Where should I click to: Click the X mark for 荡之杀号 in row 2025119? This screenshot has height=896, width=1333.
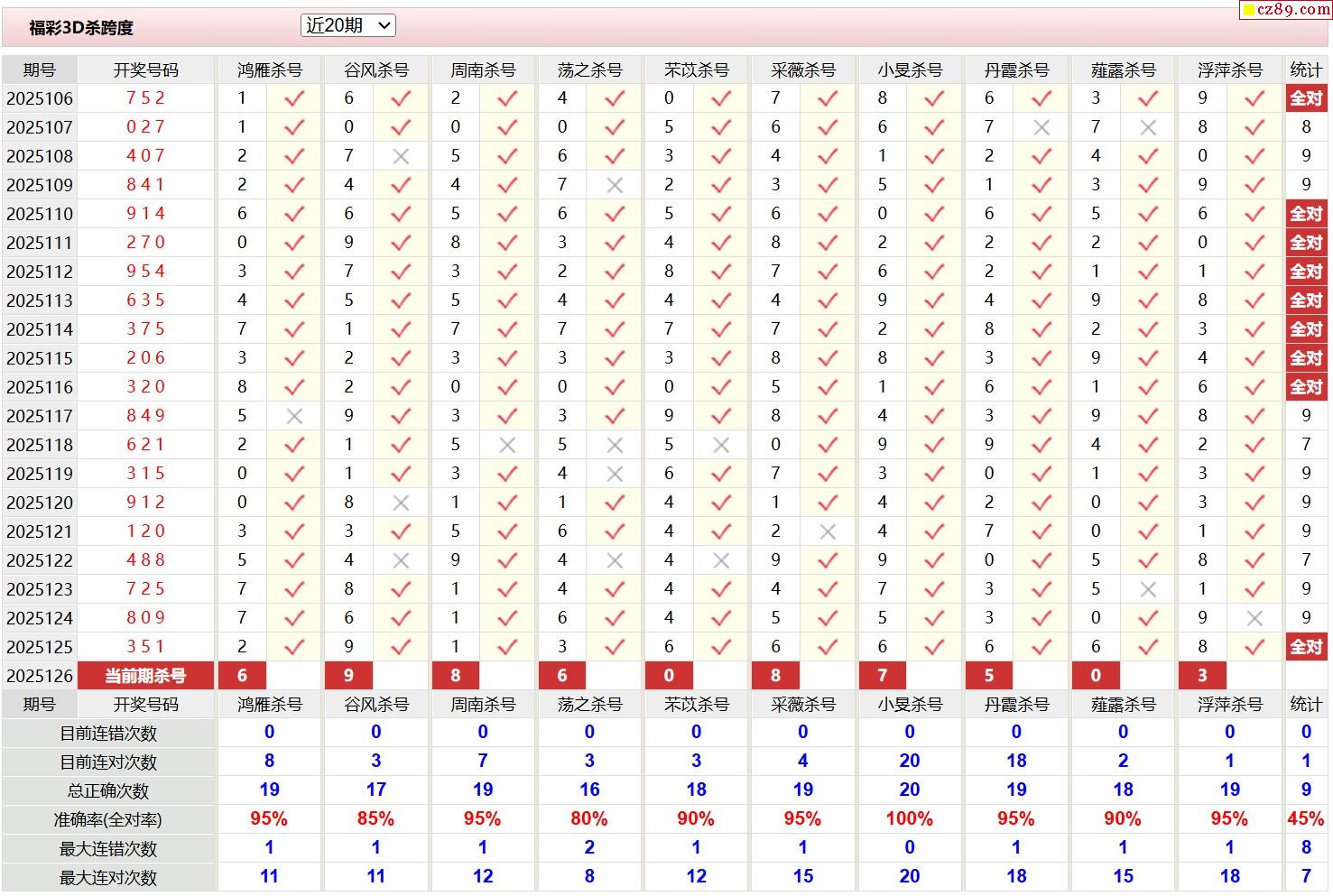pos(615,474)
